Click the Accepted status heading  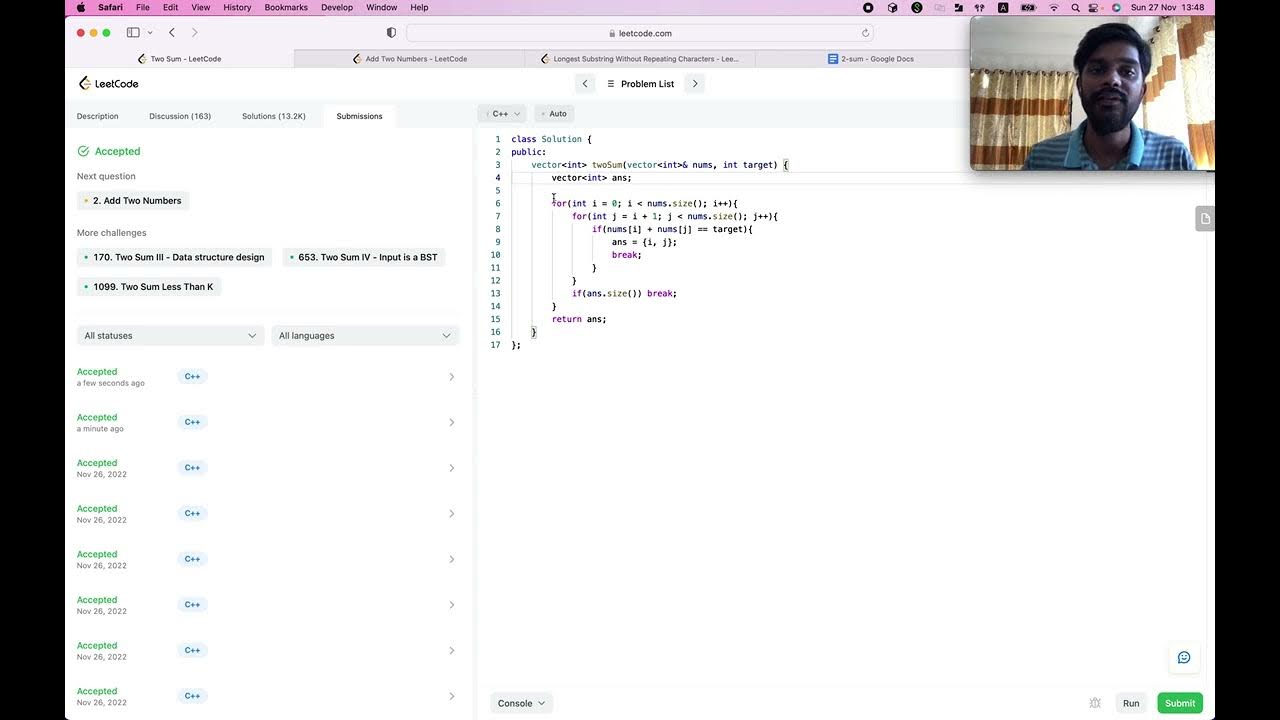(109, 152)
